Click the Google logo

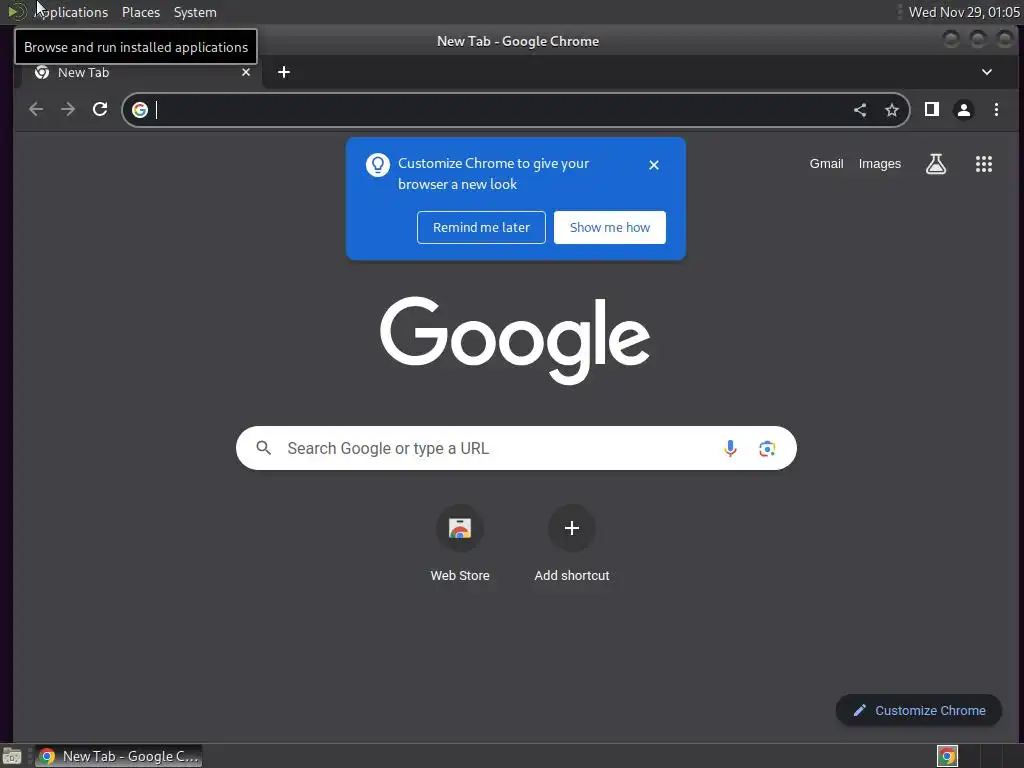coord(515,340)
